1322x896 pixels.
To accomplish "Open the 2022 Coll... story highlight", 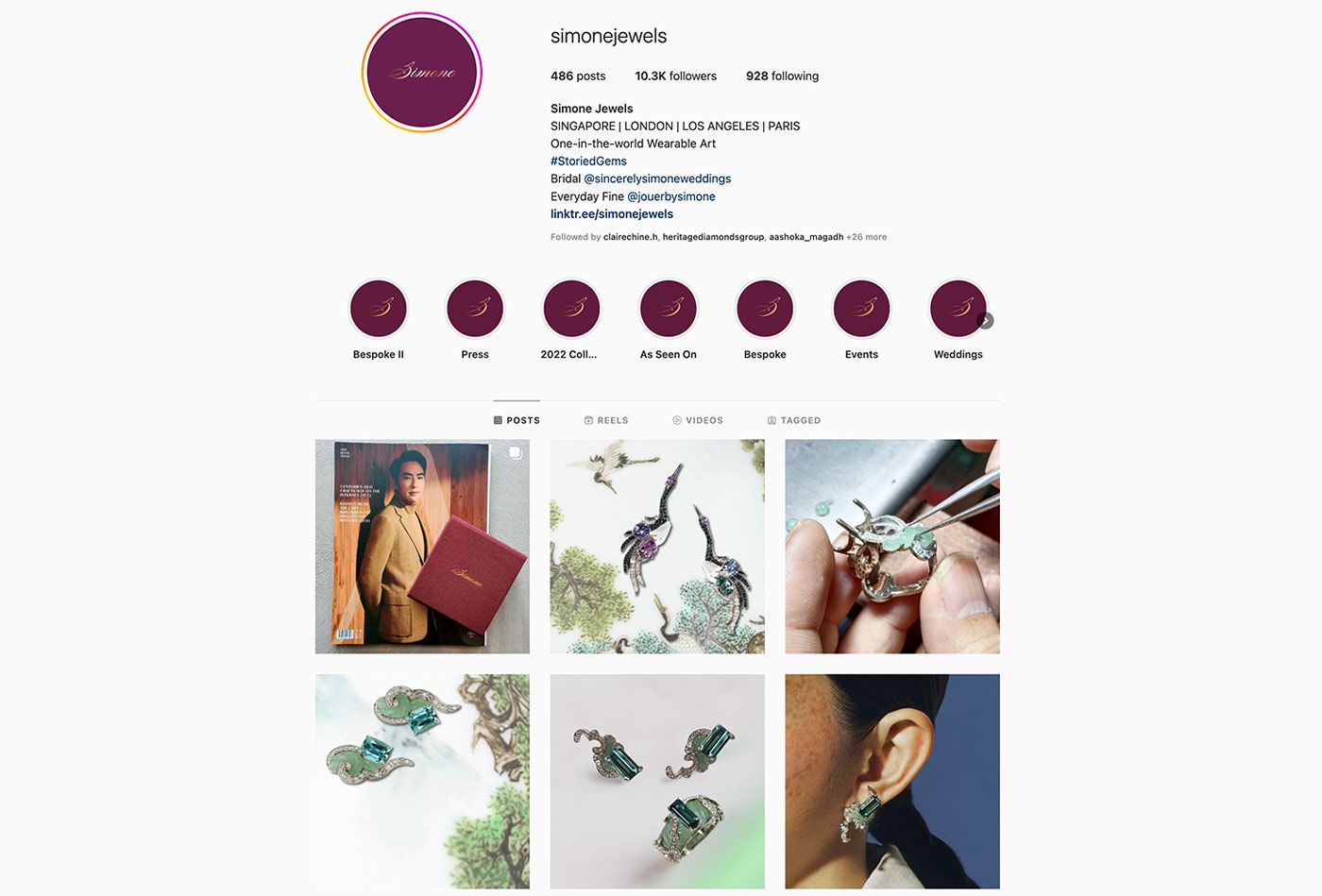I will tap(571, 309).
